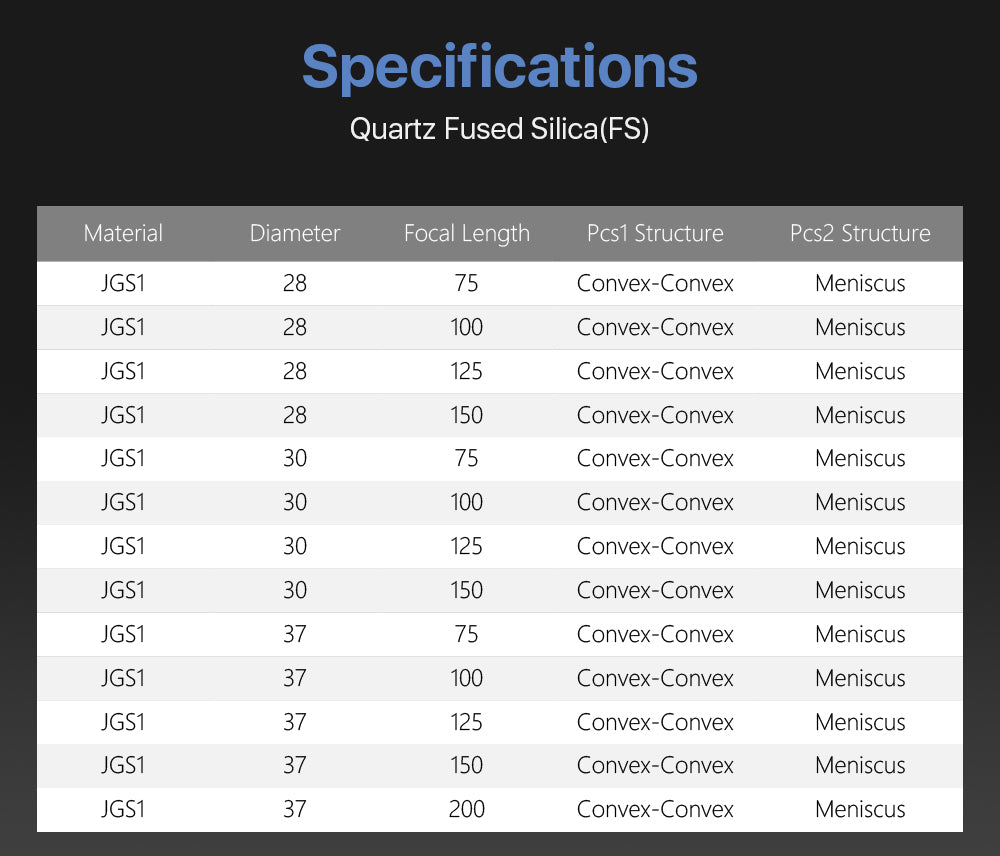
Task: Click the Quartz Fused Silica(FS) subtitle
Action: [499, 129]
